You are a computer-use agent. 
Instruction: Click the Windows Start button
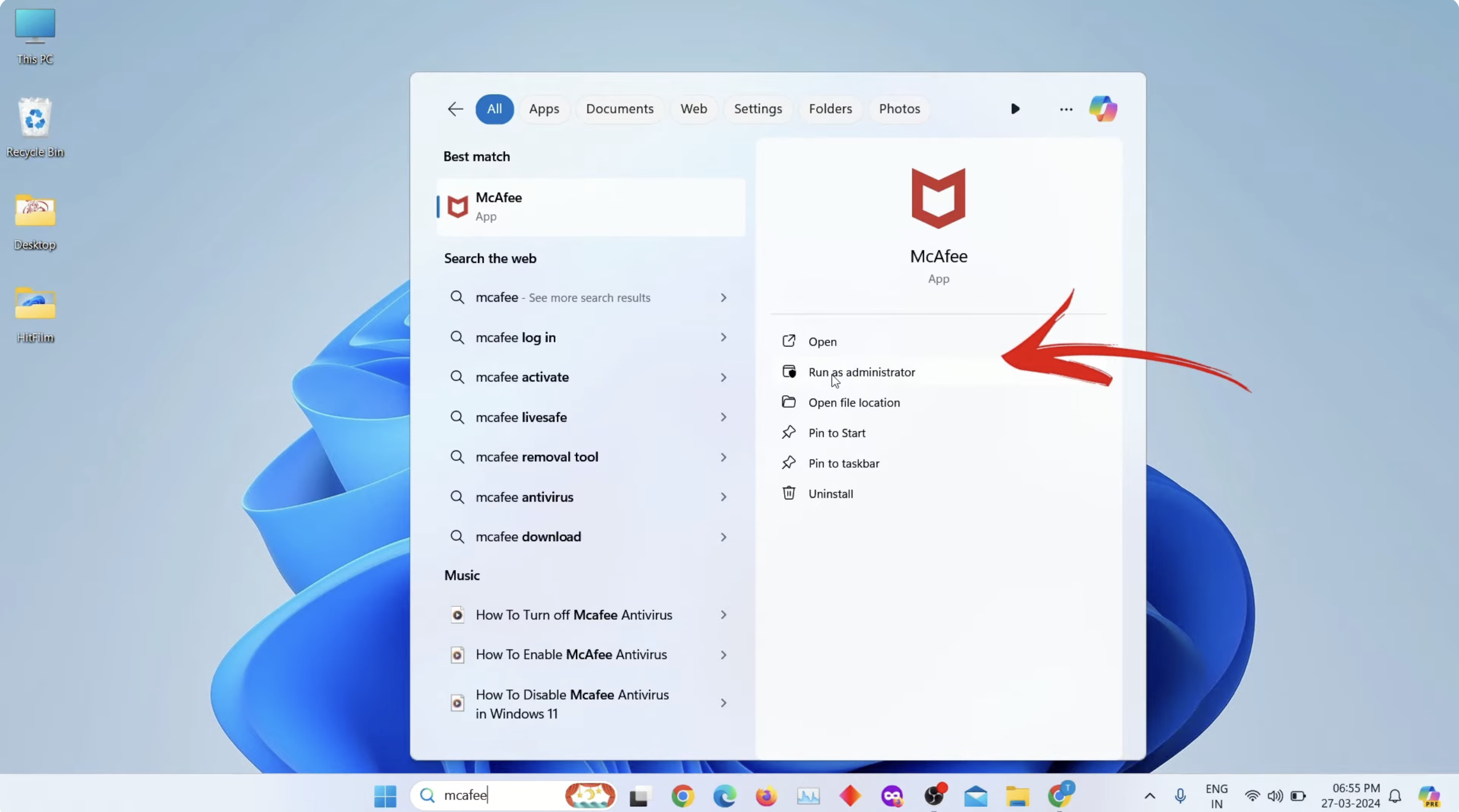click(385, 795)
